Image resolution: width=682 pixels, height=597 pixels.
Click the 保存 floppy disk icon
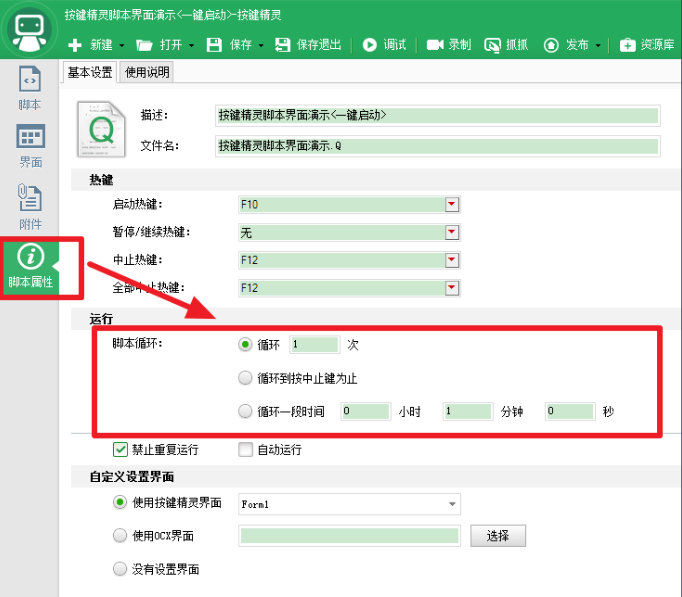[214, 45]
